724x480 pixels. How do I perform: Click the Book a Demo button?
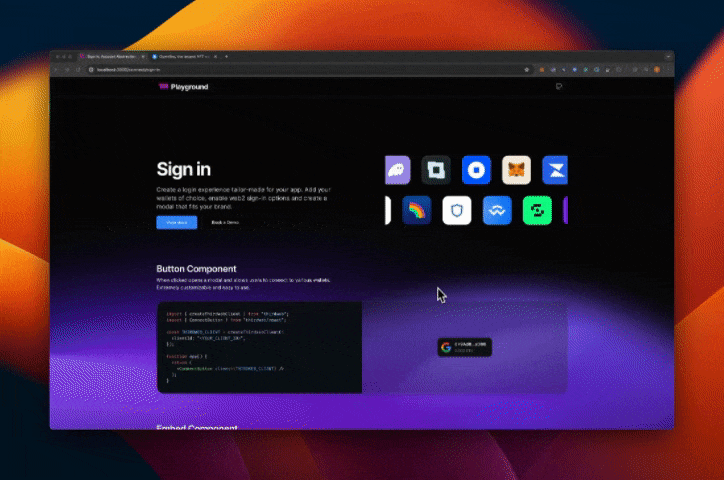tap(225, 222)
